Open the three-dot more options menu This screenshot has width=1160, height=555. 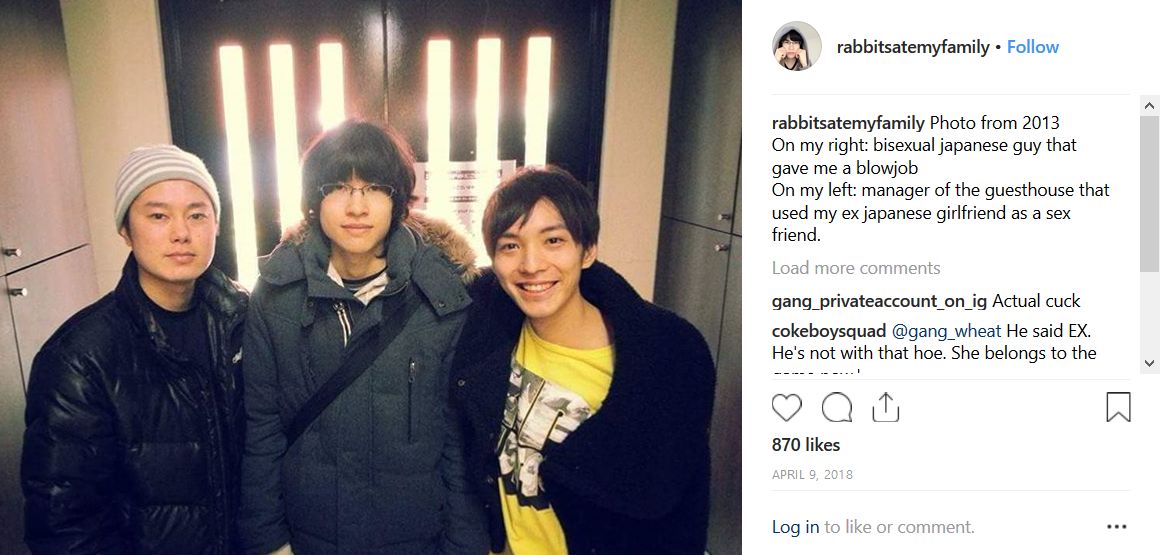coord(1116,527)
